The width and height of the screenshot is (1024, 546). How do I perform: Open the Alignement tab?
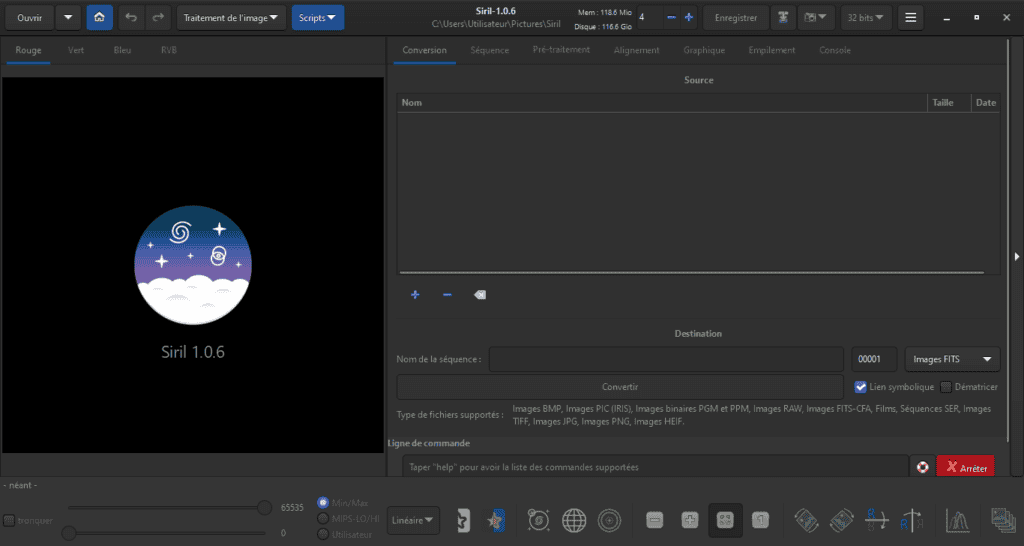coord(636,50)
